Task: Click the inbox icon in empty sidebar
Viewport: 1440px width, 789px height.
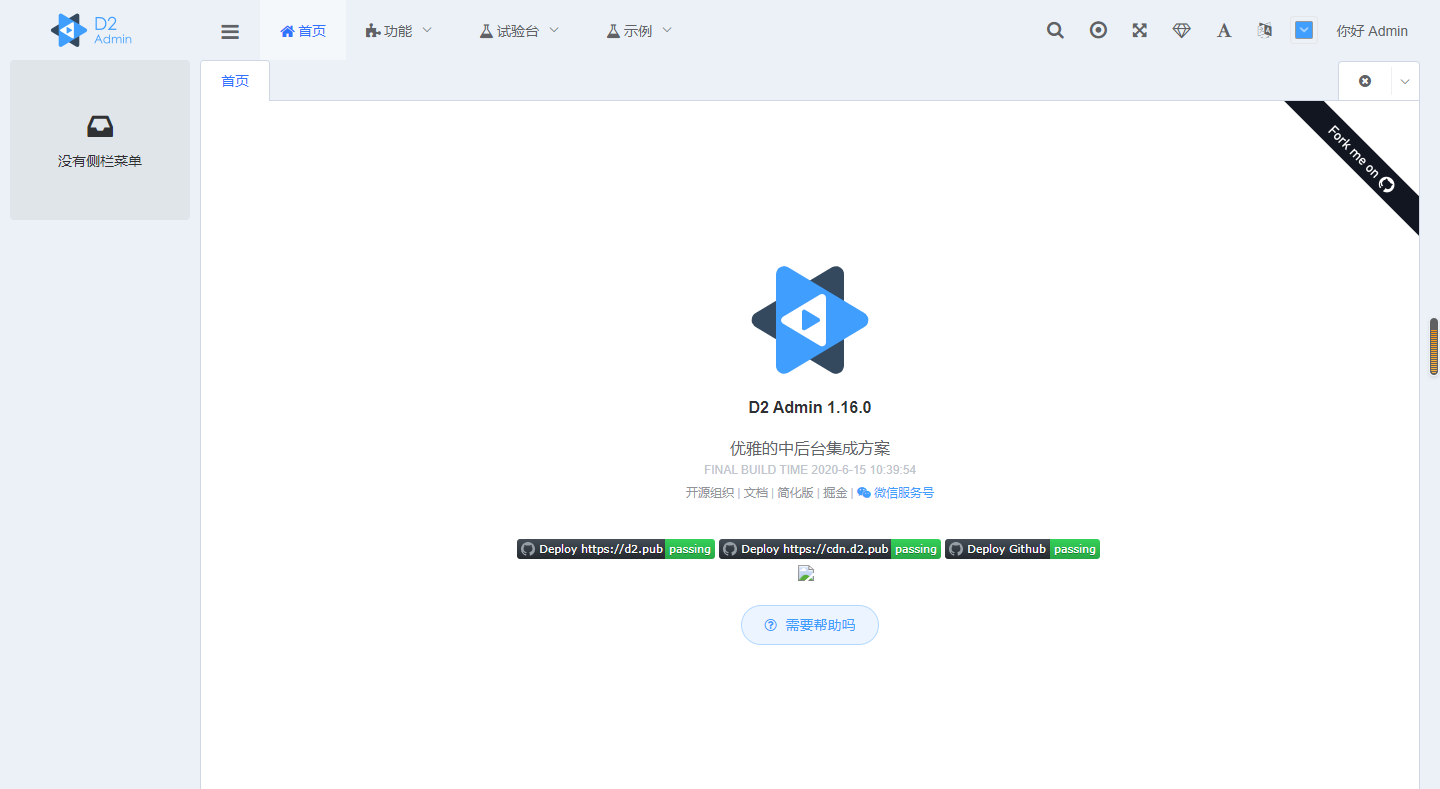Action: [x=100, y=127]
